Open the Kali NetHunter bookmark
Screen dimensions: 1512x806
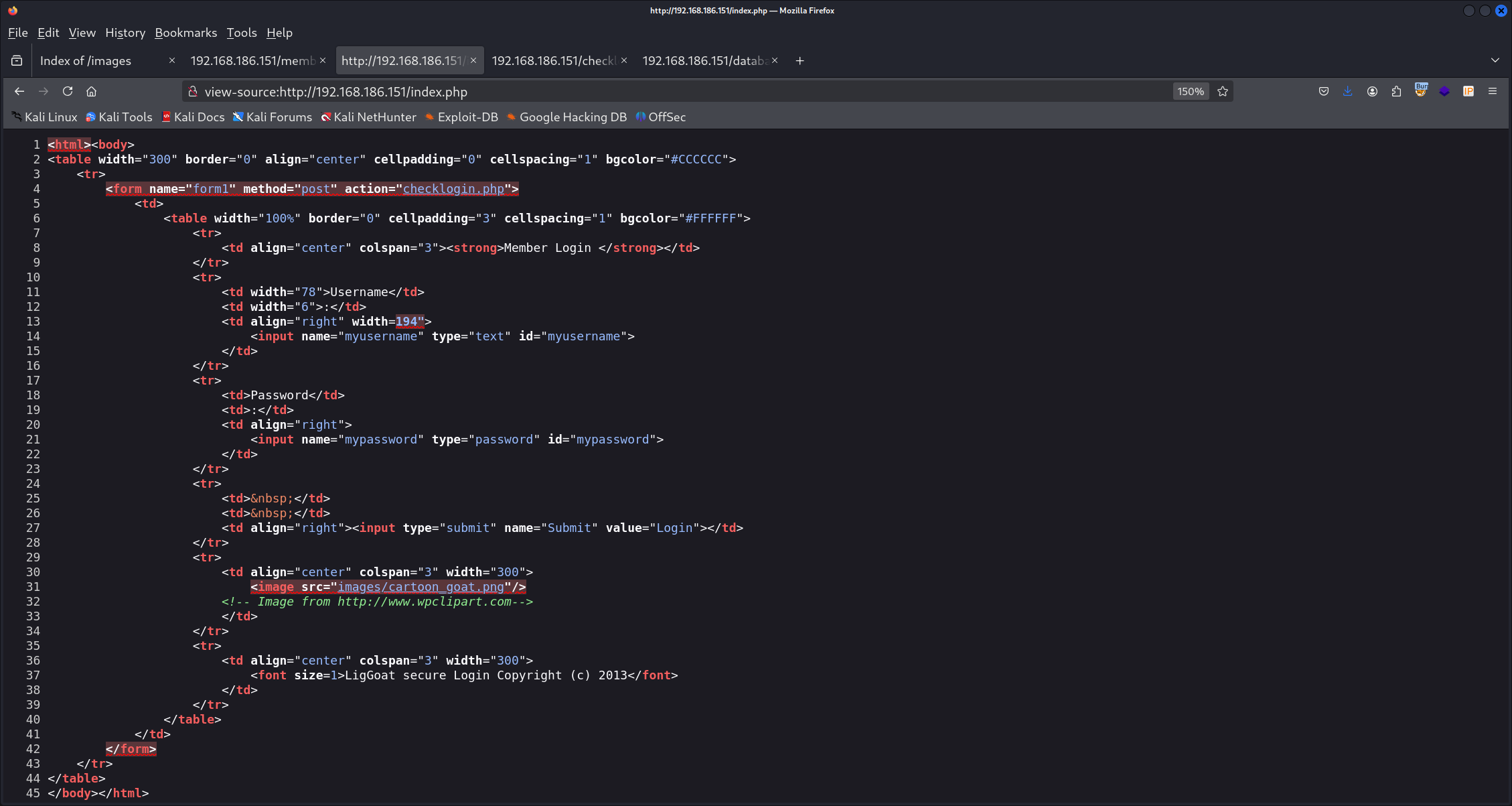pos(368,117)
